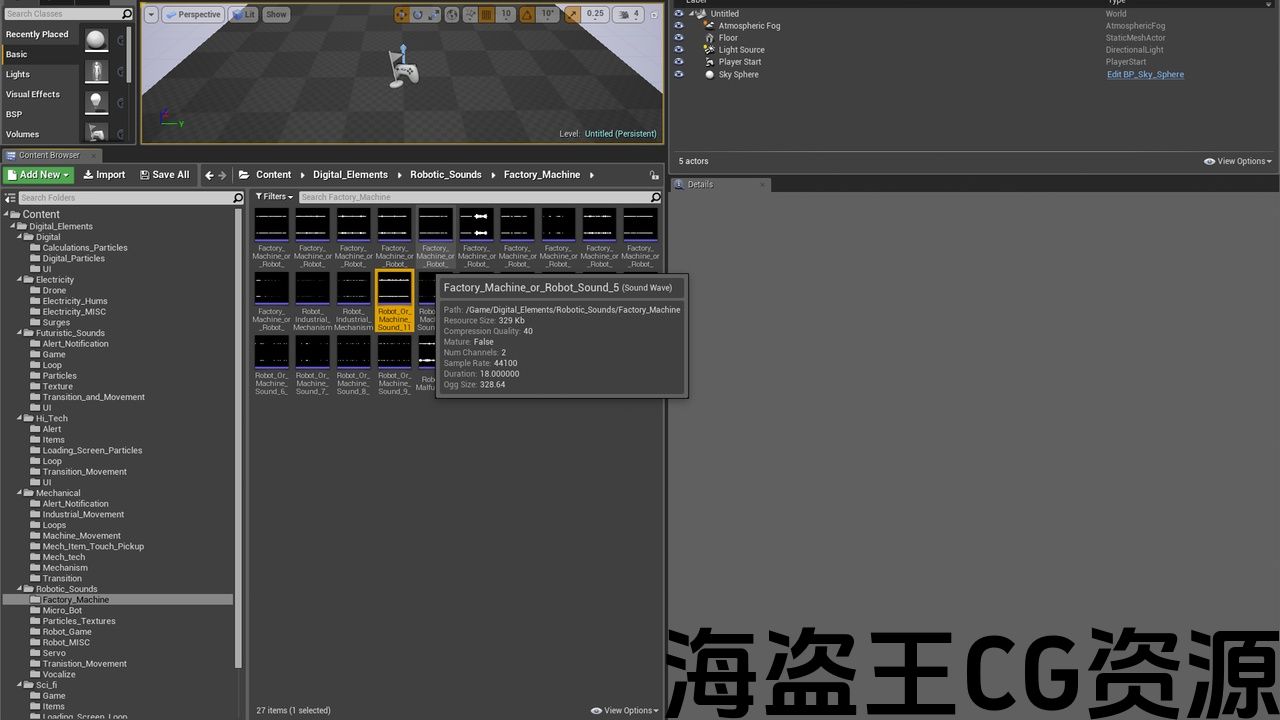Click the Content Browser lock icon

(654, 175)
